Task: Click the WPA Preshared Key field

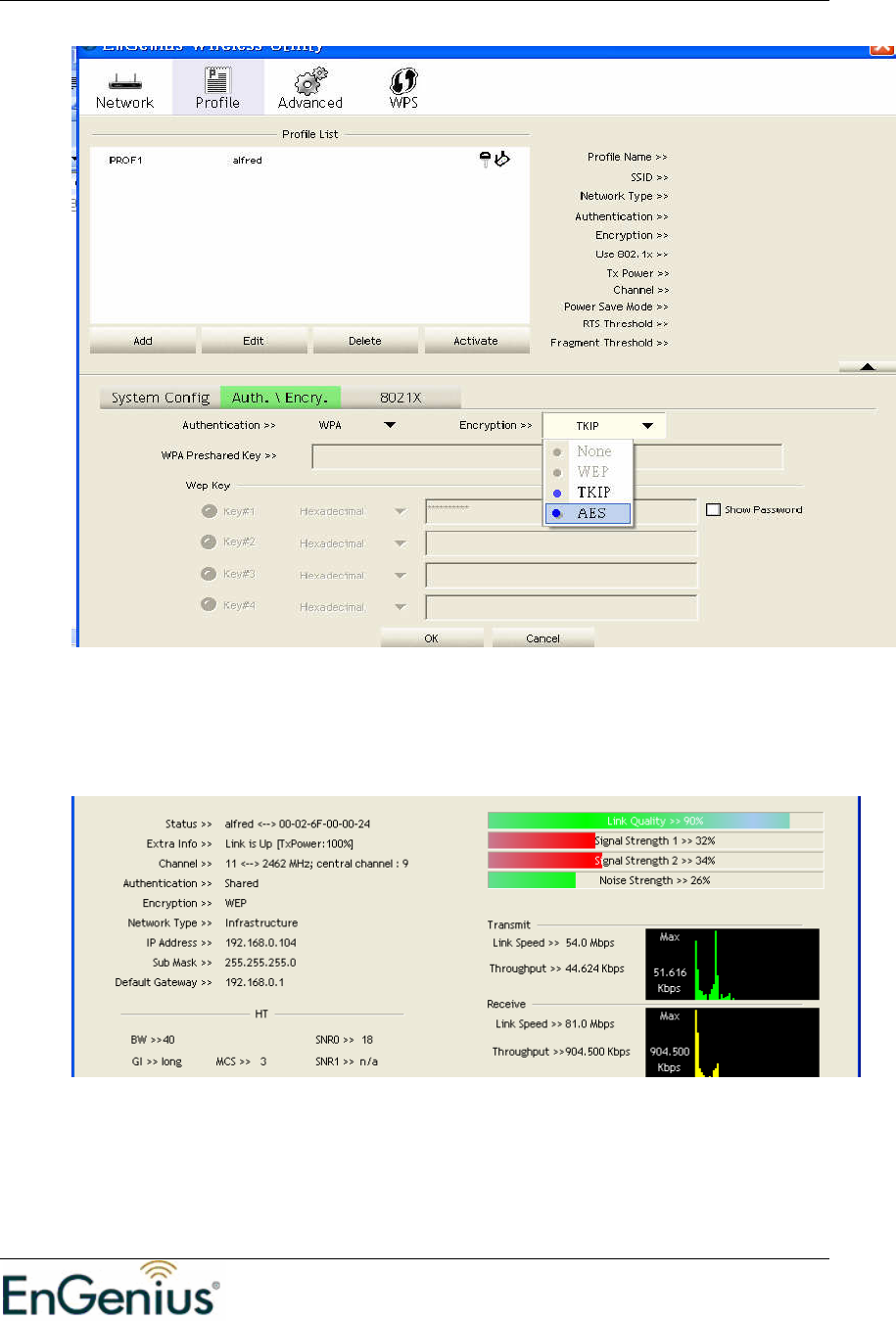Action: click(547, 457)
